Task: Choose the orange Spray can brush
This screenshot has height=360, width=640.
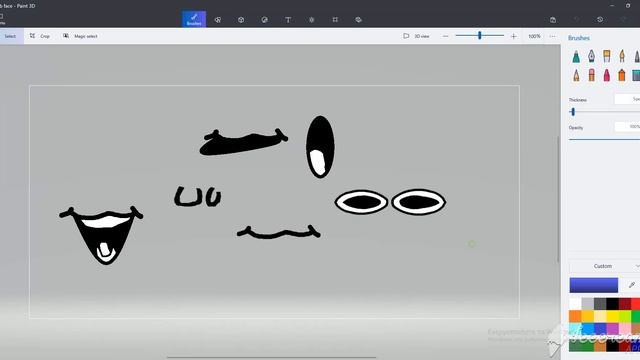Action: point(622,75)
